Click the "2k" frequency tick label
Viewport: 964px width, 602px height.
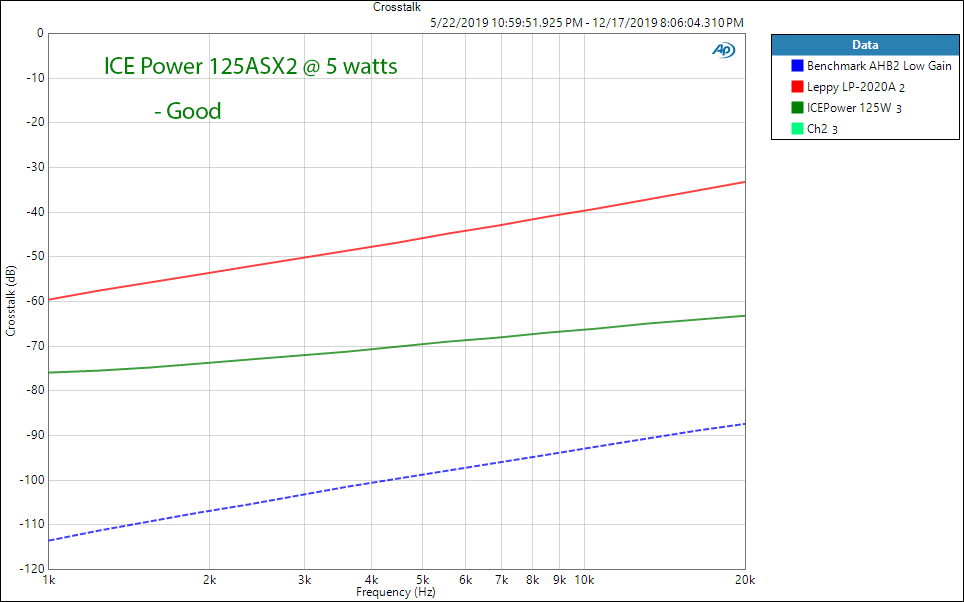(210, 580)
